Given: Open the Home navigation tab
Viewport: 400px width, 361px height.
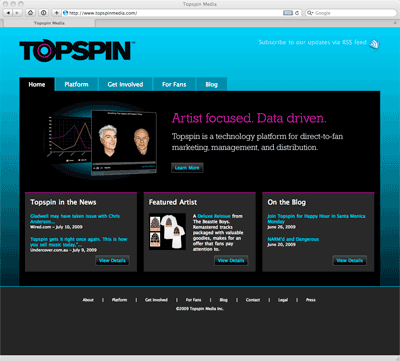Looking at the screenshot, I should (37, 84).
